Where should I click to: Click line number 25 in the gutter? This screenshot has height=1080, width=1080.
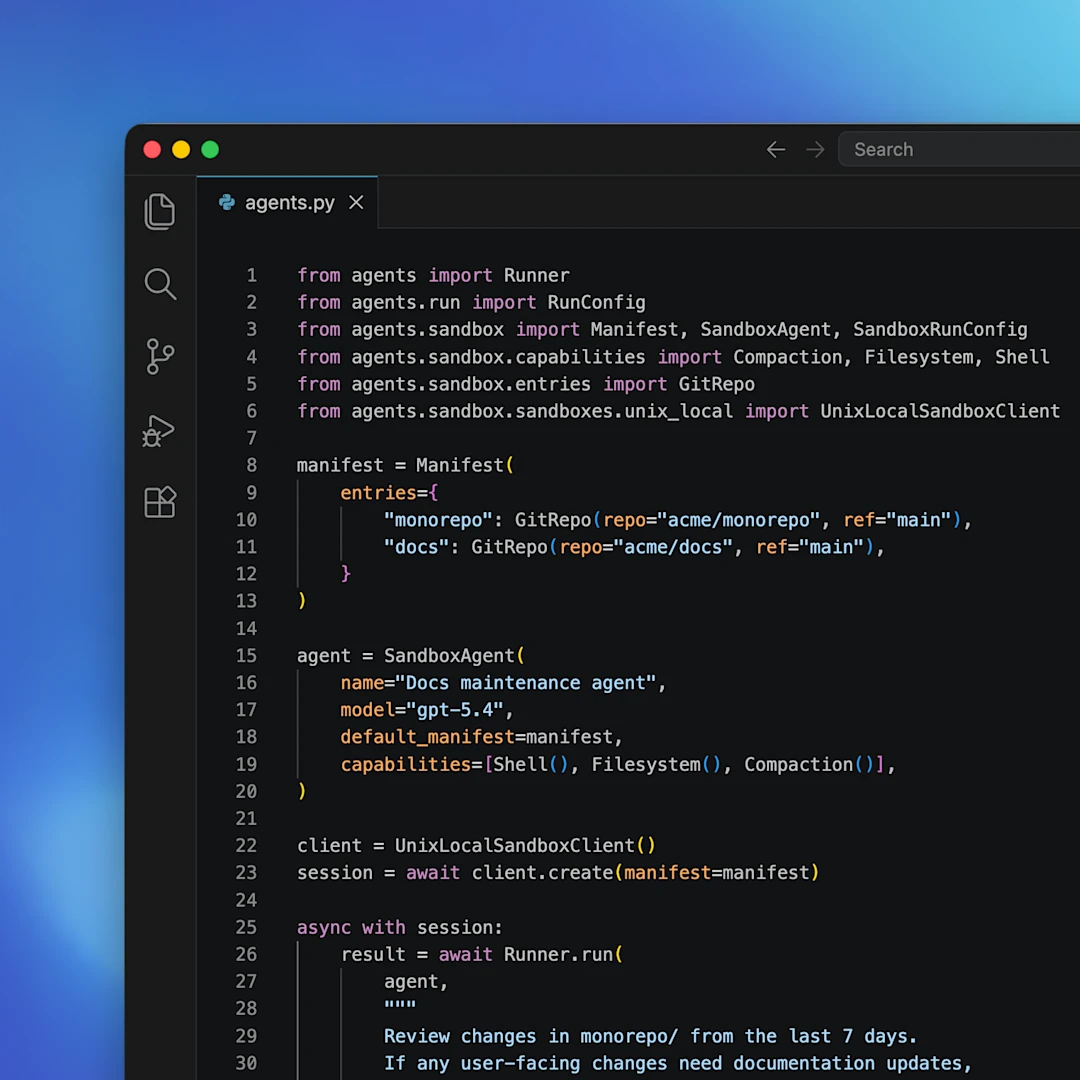click(246, 928)
